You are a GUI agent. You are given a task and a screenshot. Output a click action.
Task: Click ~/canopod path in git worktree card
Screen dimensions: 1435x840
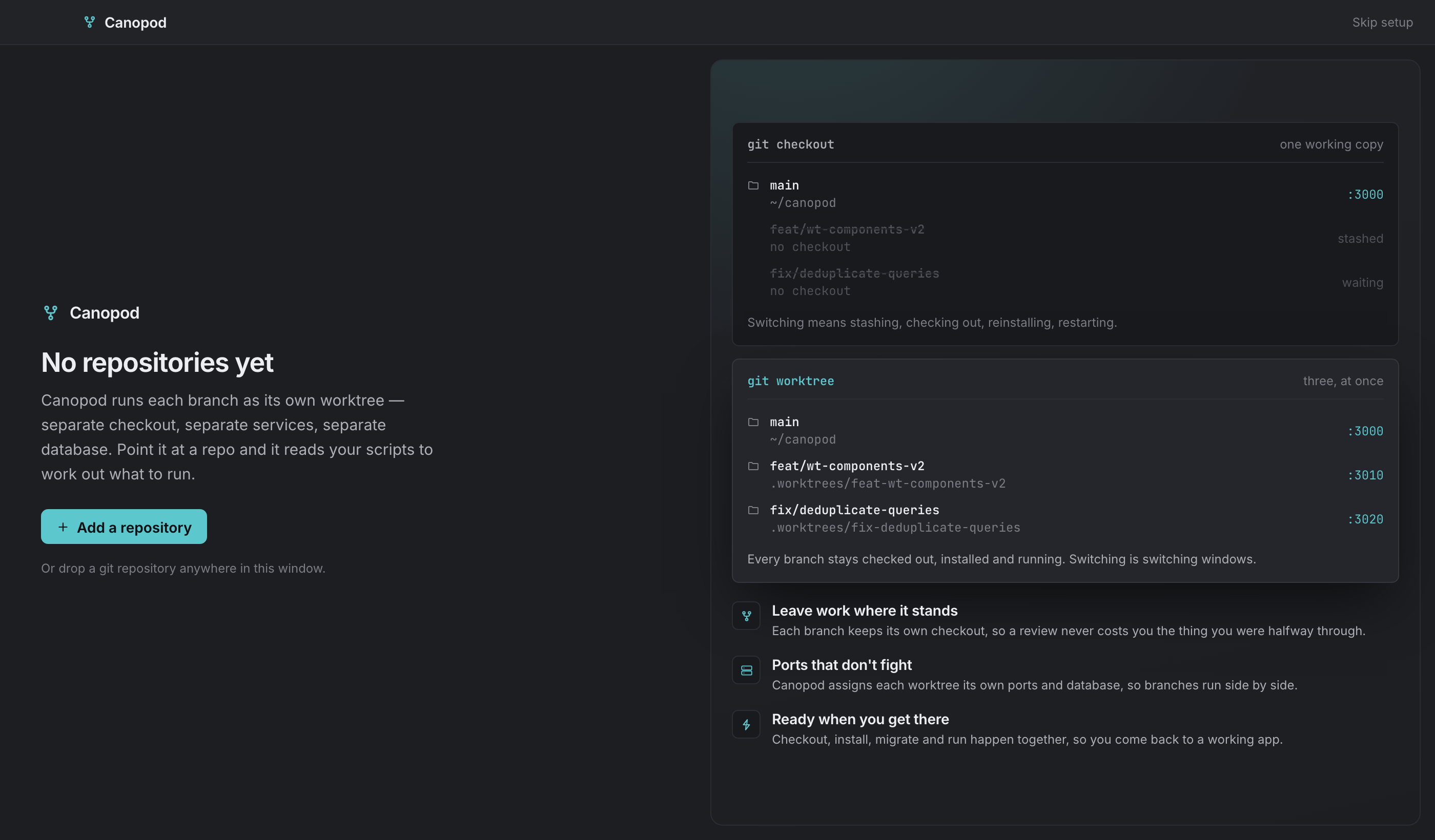803,440
